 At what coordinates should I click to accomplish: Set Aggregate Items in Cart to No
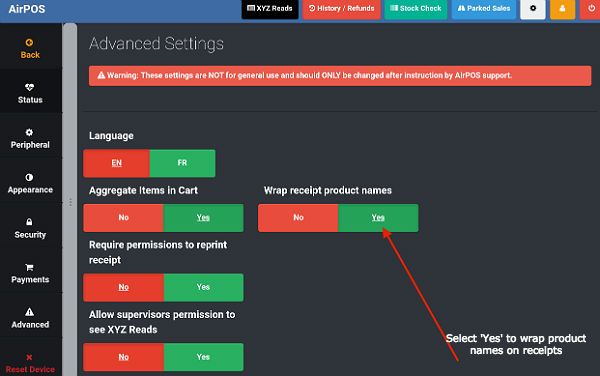pos(123,218)
